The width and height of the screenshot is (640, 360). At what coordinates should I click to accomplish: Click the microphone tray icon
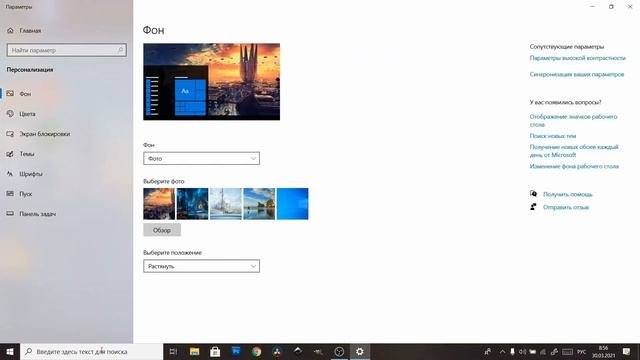(x=512, y=352)
